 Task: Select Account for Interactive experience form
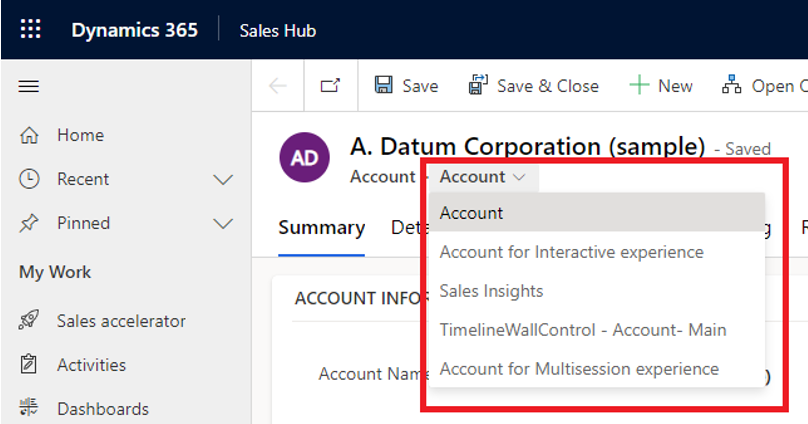pos(597,252)
